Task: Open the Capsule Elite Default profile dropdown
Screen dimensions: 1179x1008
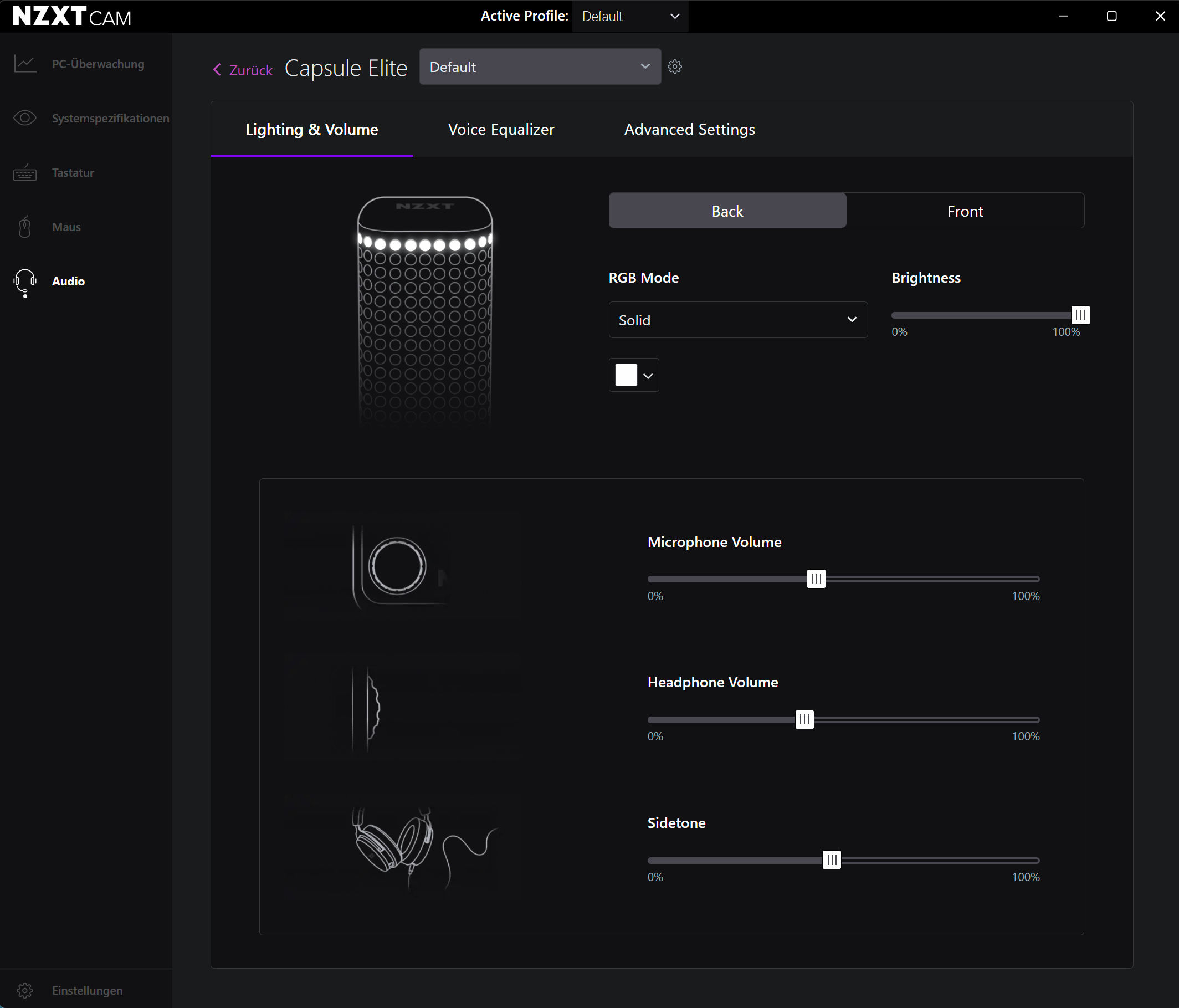Action: (540, 66)
